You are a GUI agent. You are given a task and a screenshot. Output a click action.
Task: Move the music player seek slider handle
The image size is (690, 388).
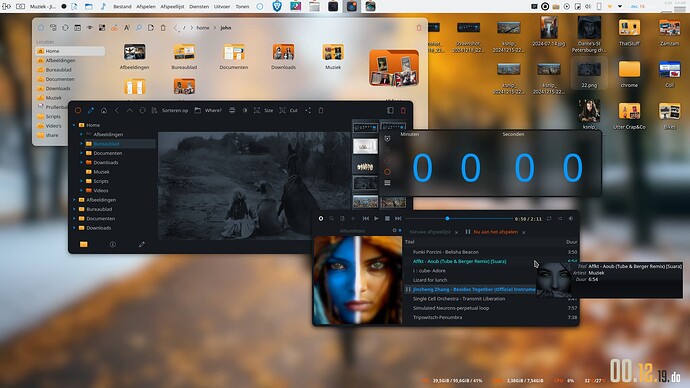tap(447, 218)
